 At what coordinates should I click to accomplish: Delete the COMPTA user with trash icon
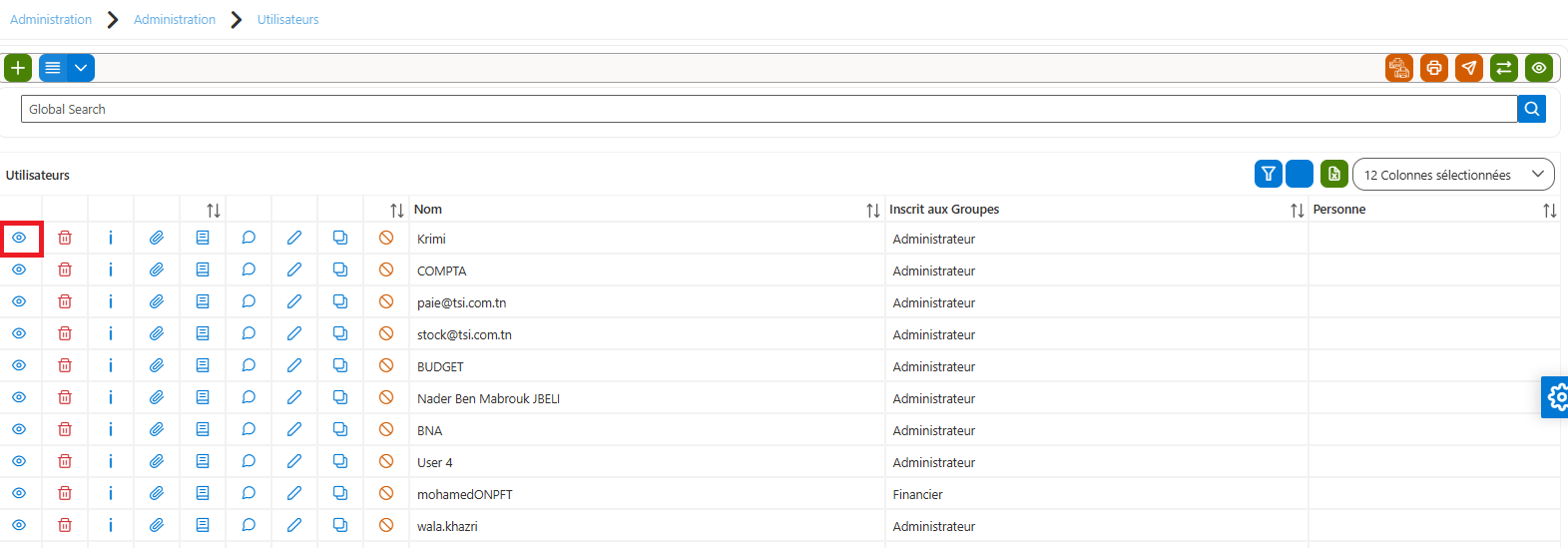(65, 270)
